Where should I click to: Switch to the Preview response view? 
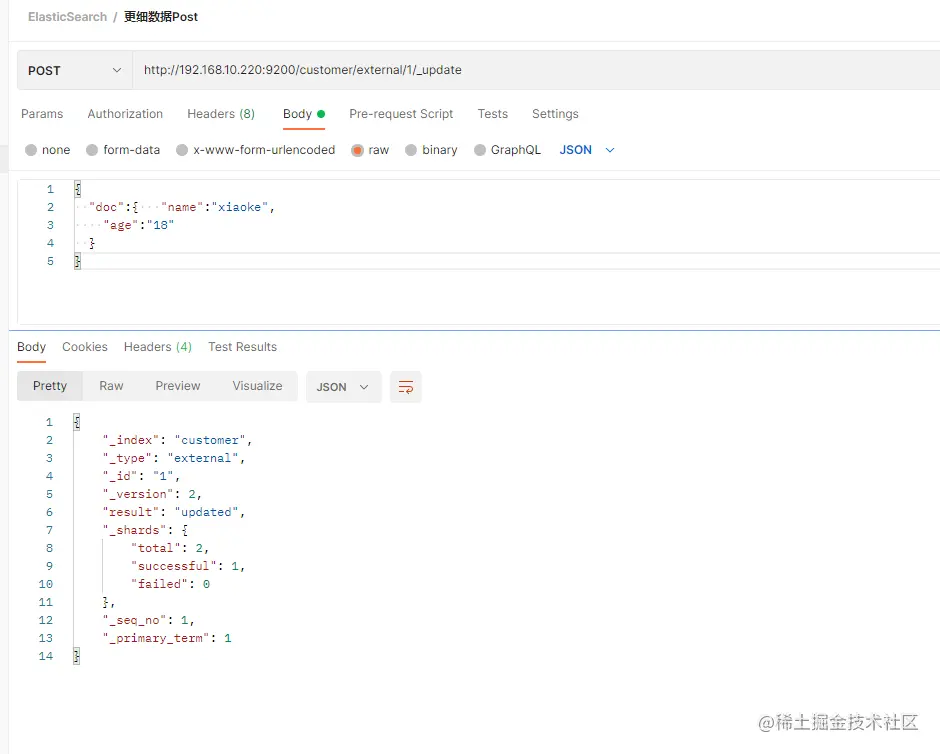coord(178,386)
